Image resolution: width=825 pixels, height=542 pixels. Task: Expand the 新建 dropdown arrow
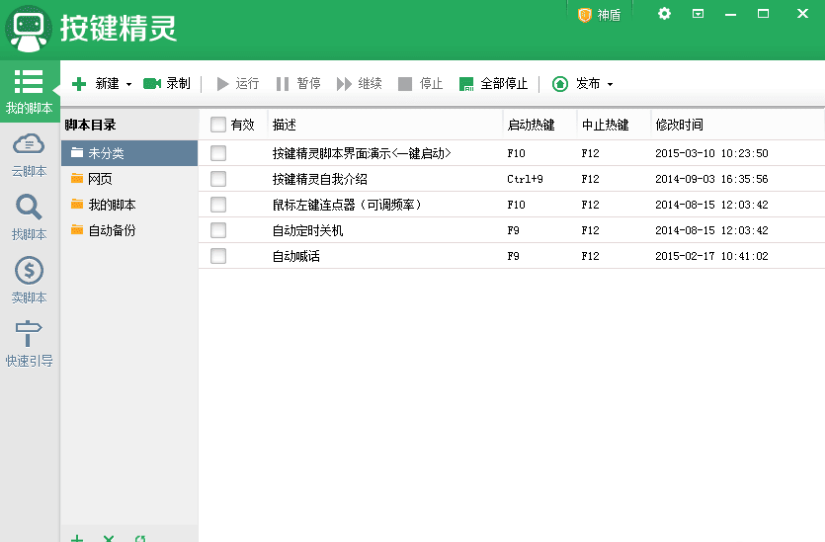(x=129, y=85)
